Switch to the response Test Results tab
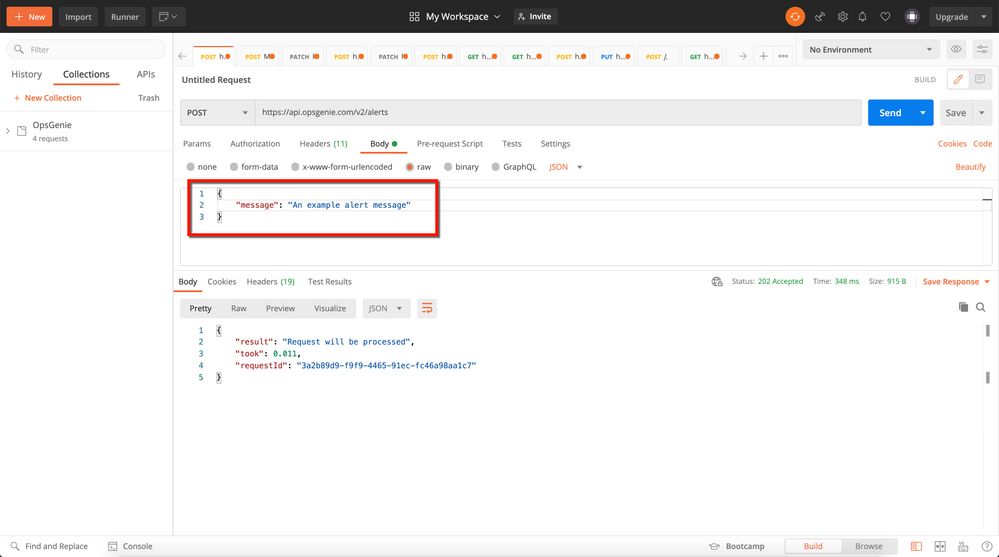 [329, 282]
